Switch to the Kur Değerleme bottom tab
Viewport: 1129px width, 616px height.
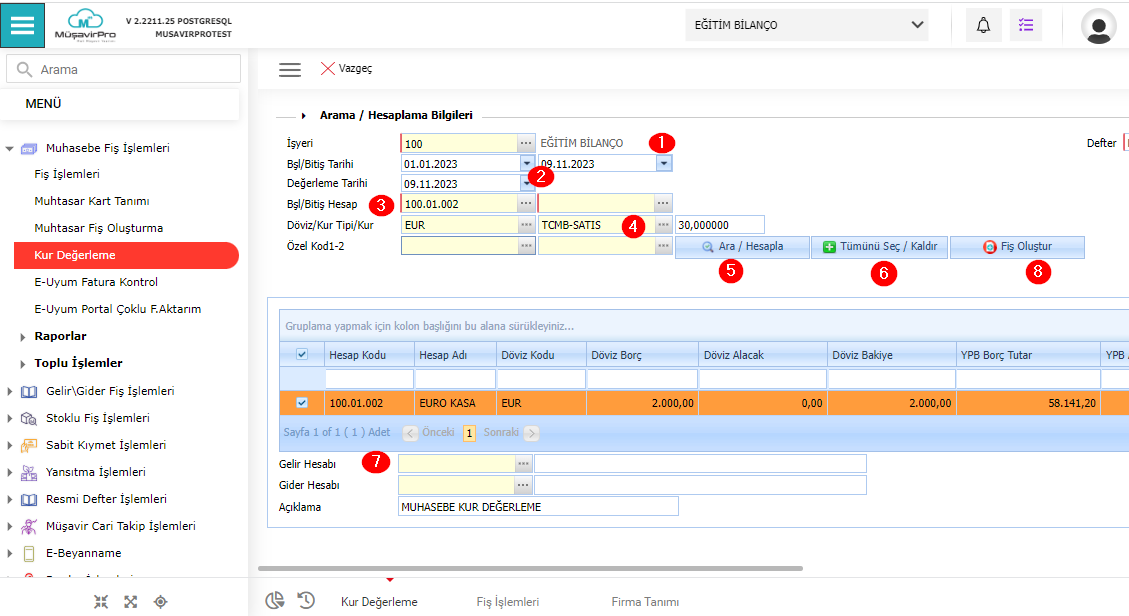(x=379, y=602)
